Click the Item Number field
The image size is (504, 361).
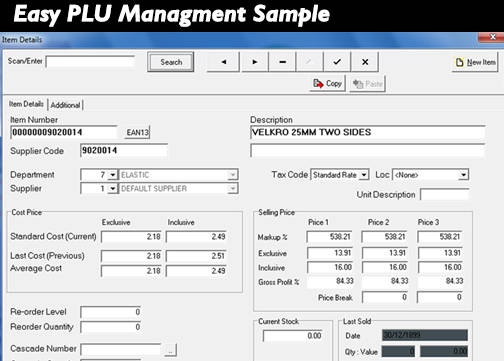pyautogui.click(x=64, y=132)
